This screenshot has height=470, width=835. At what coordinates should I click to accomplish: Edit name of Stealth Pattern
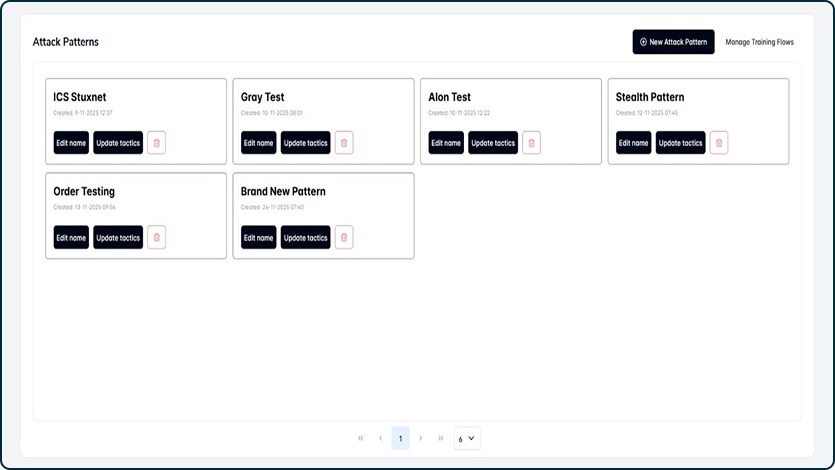[633, 143]
